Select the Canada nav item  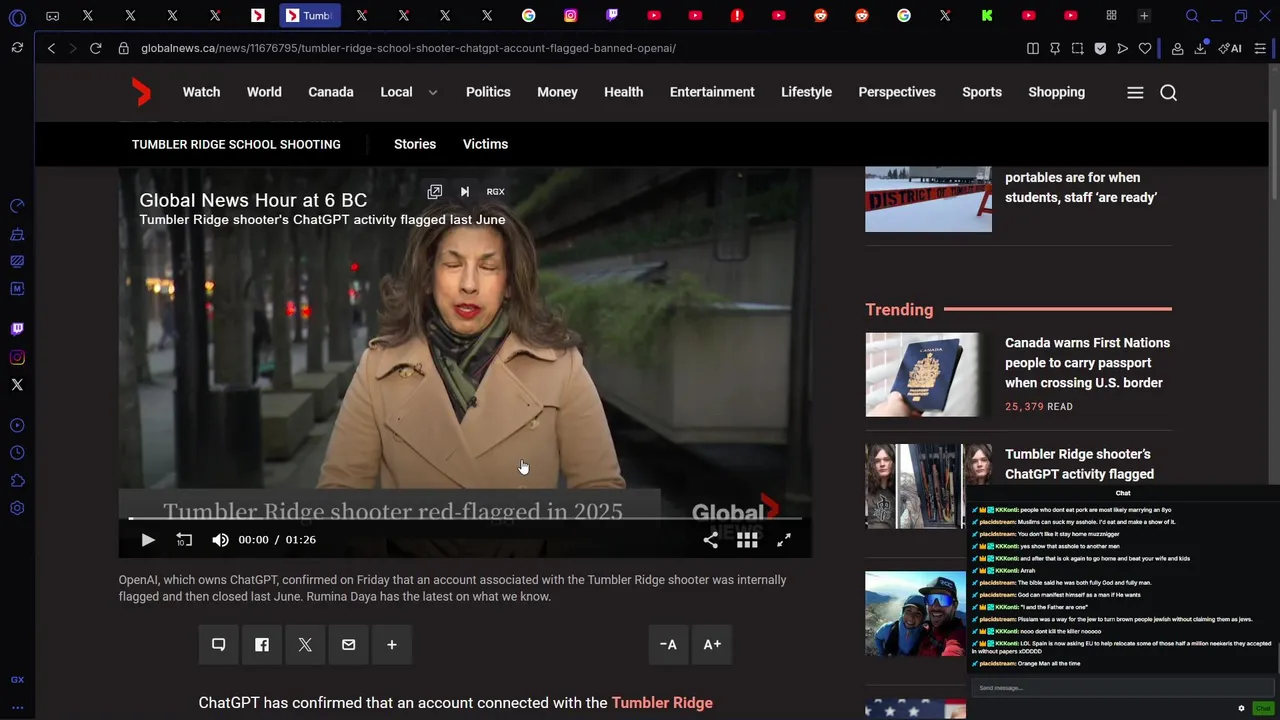coord(331,92)
